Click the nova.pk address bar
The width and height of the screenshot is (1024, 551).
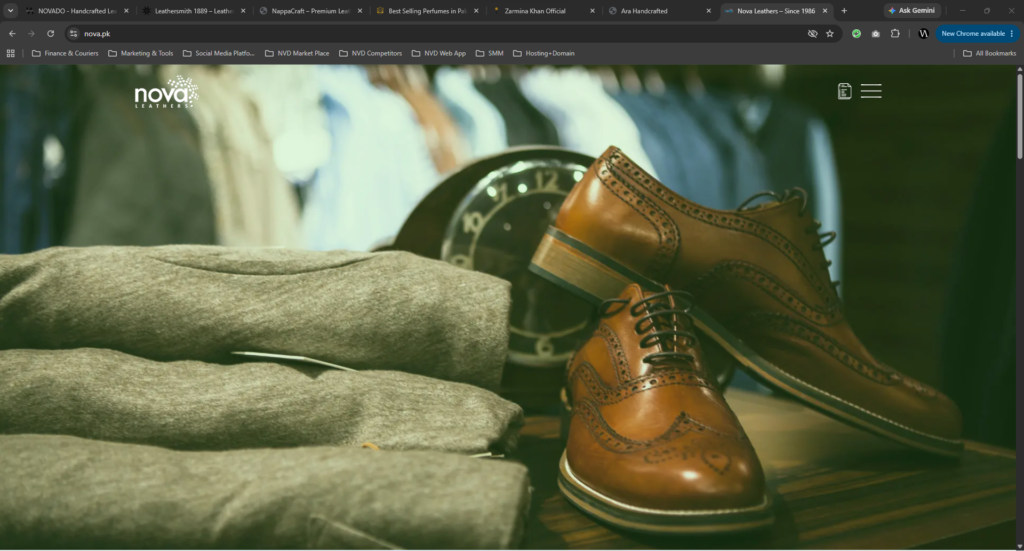point(438,33)
